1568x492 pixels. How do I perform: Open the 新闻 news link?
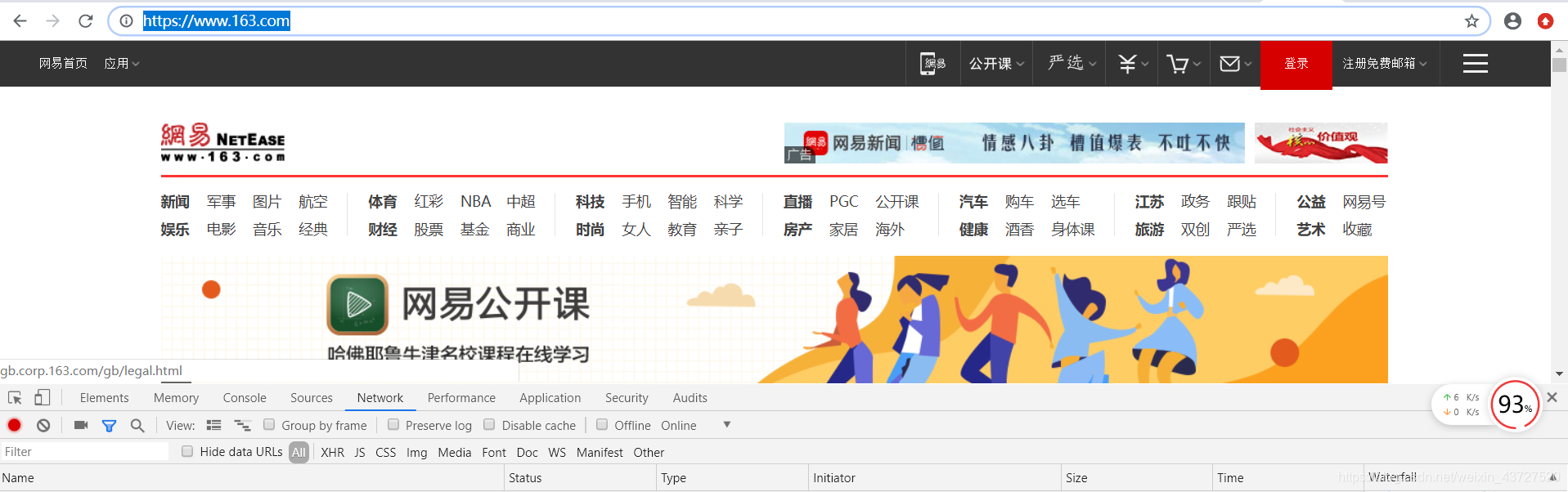[x=175, y=201]
